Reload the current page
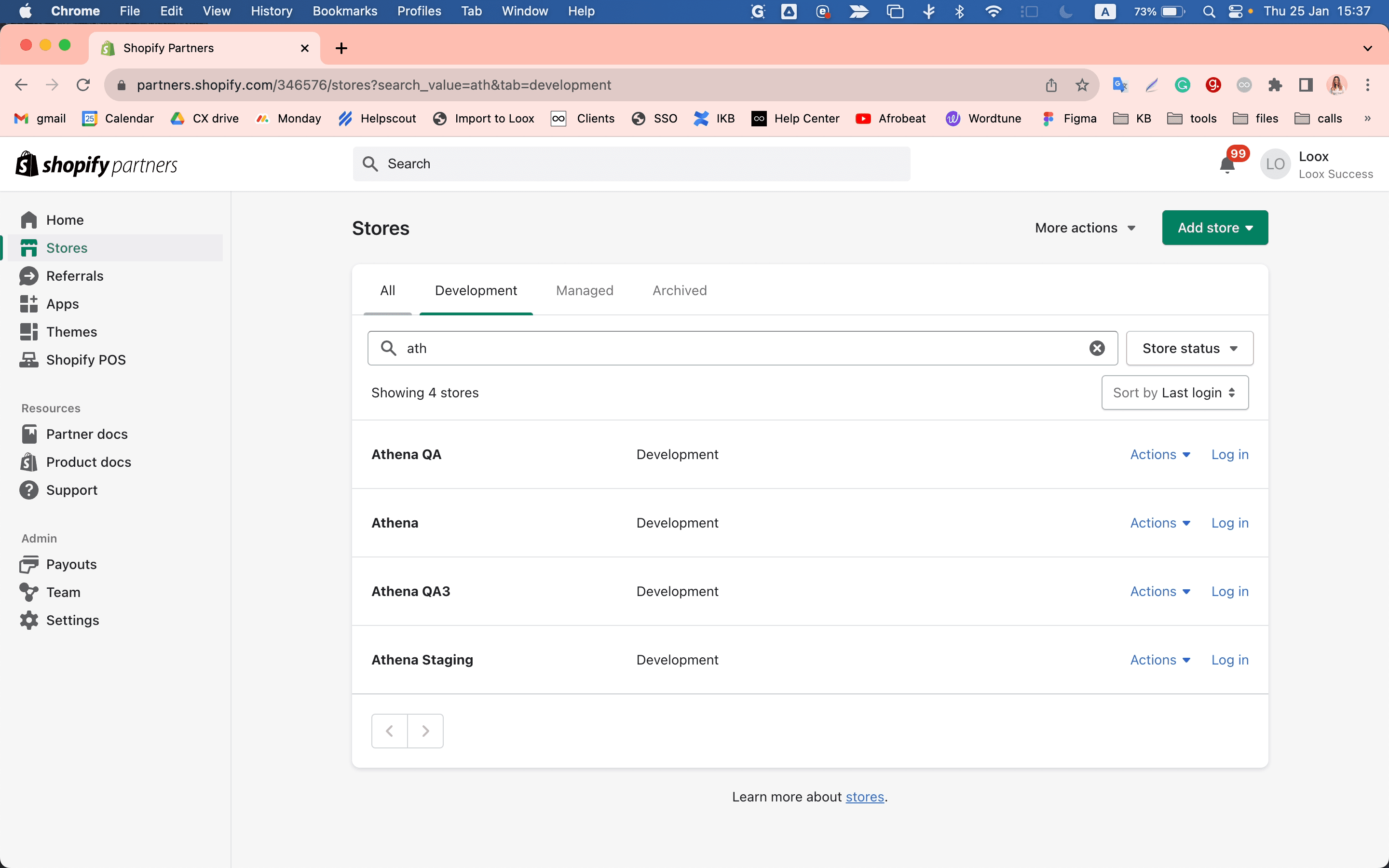 [x=83, y=85]
